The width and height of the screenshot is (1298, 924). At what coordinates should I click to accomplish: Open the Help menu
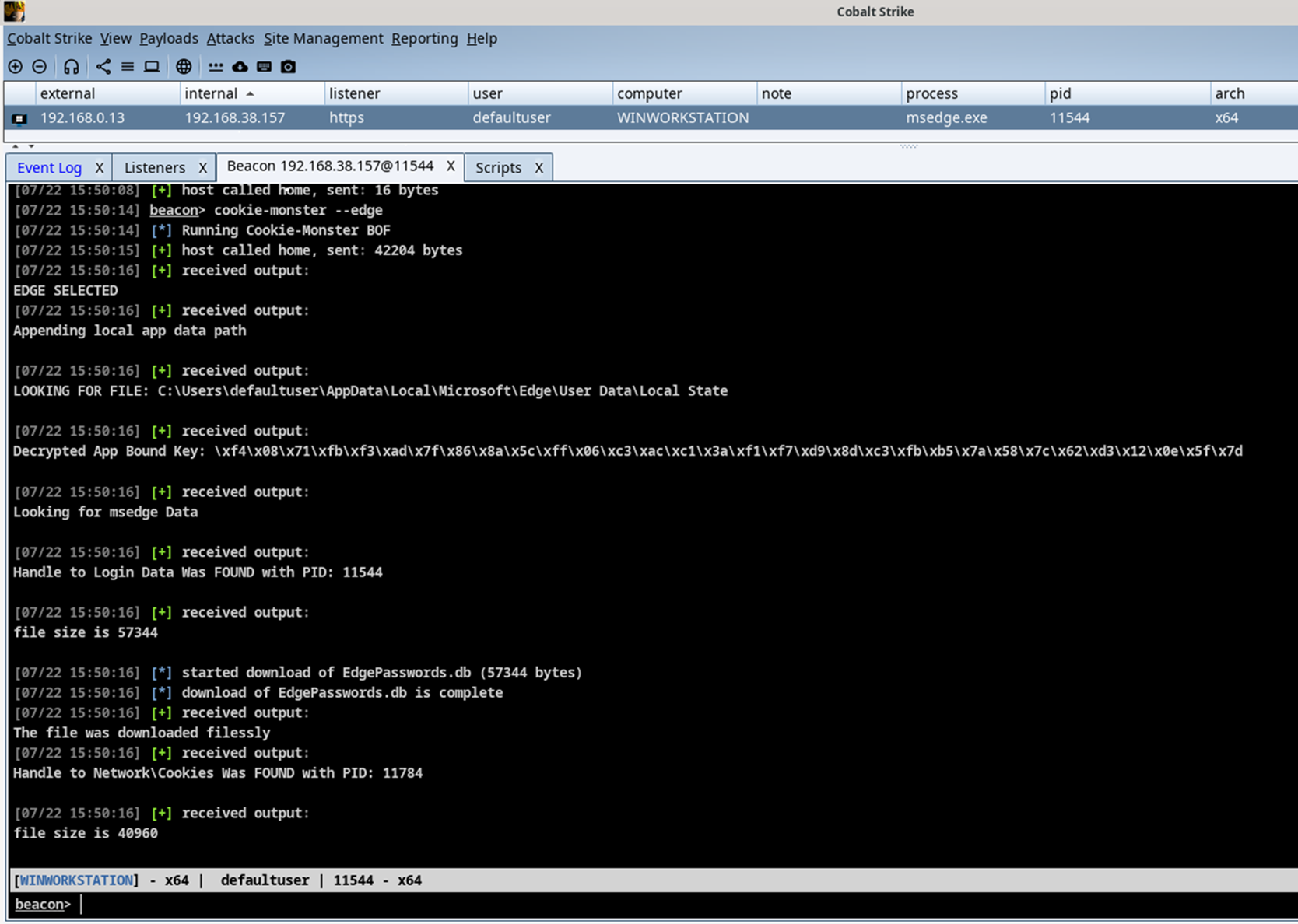(x=482, y=38)
